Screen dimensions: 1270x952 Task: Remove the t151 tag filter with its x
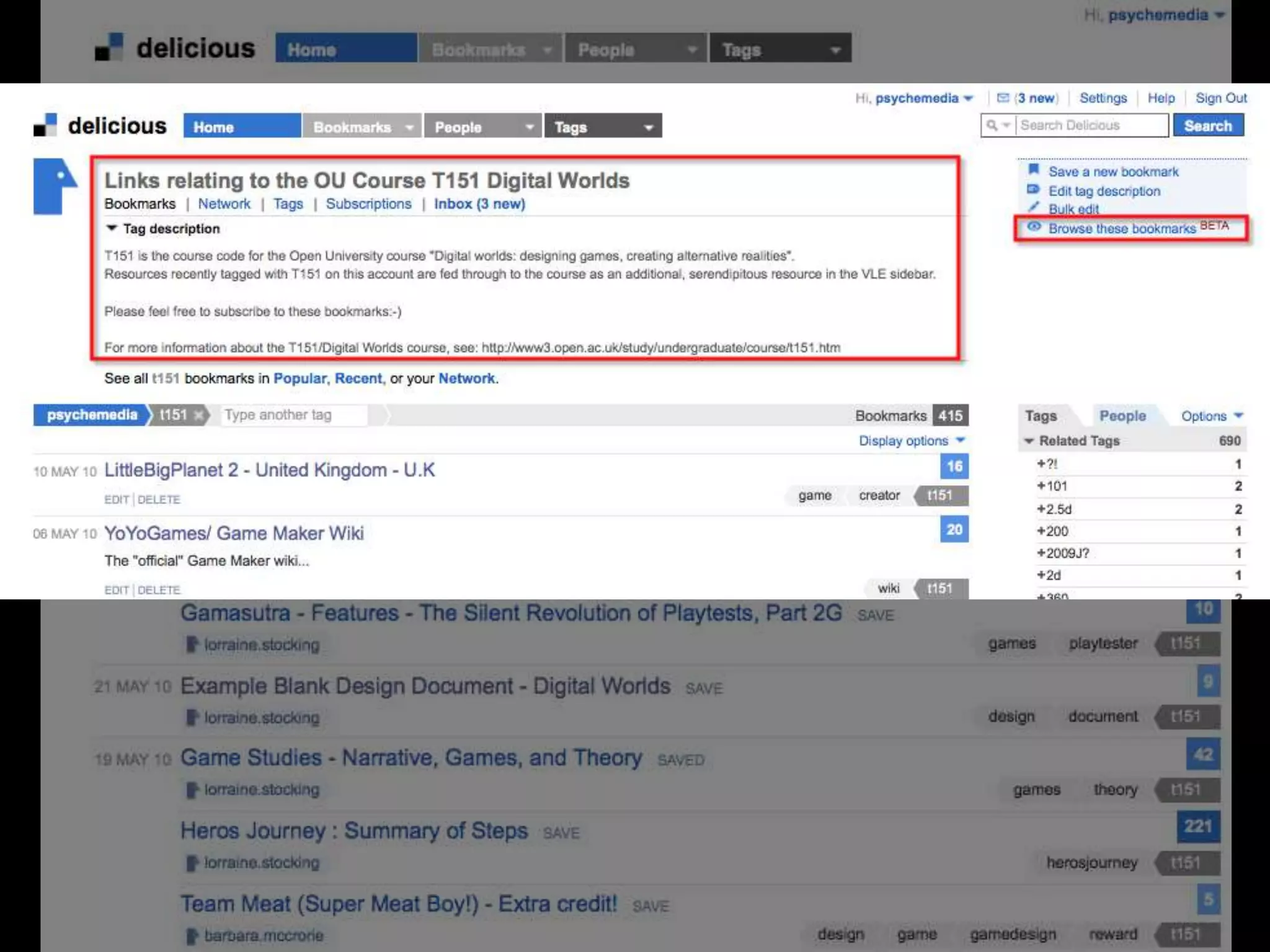point(198,415)
